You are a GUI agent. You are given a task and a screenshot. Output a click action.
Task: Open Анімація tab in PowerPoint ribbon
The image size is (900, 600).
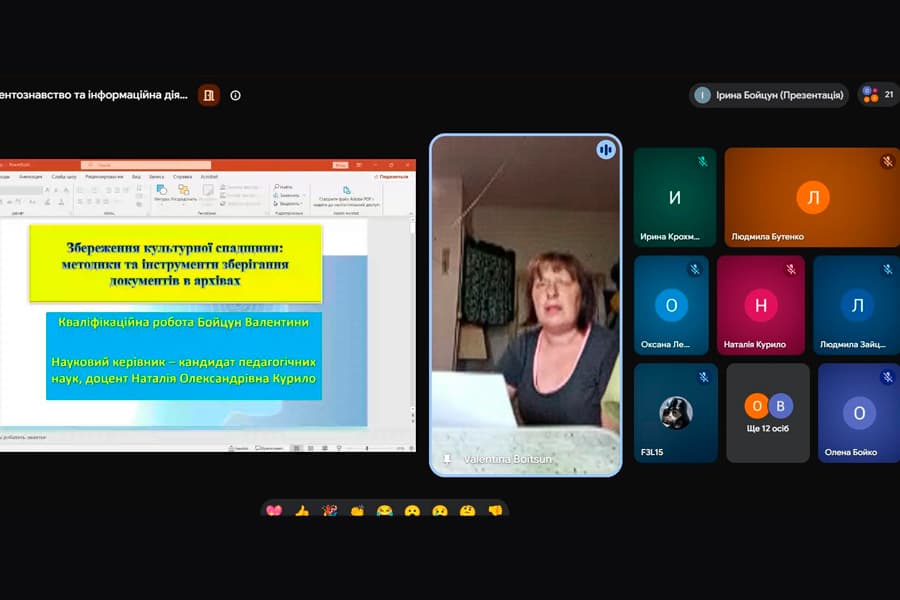pos(30,177)
